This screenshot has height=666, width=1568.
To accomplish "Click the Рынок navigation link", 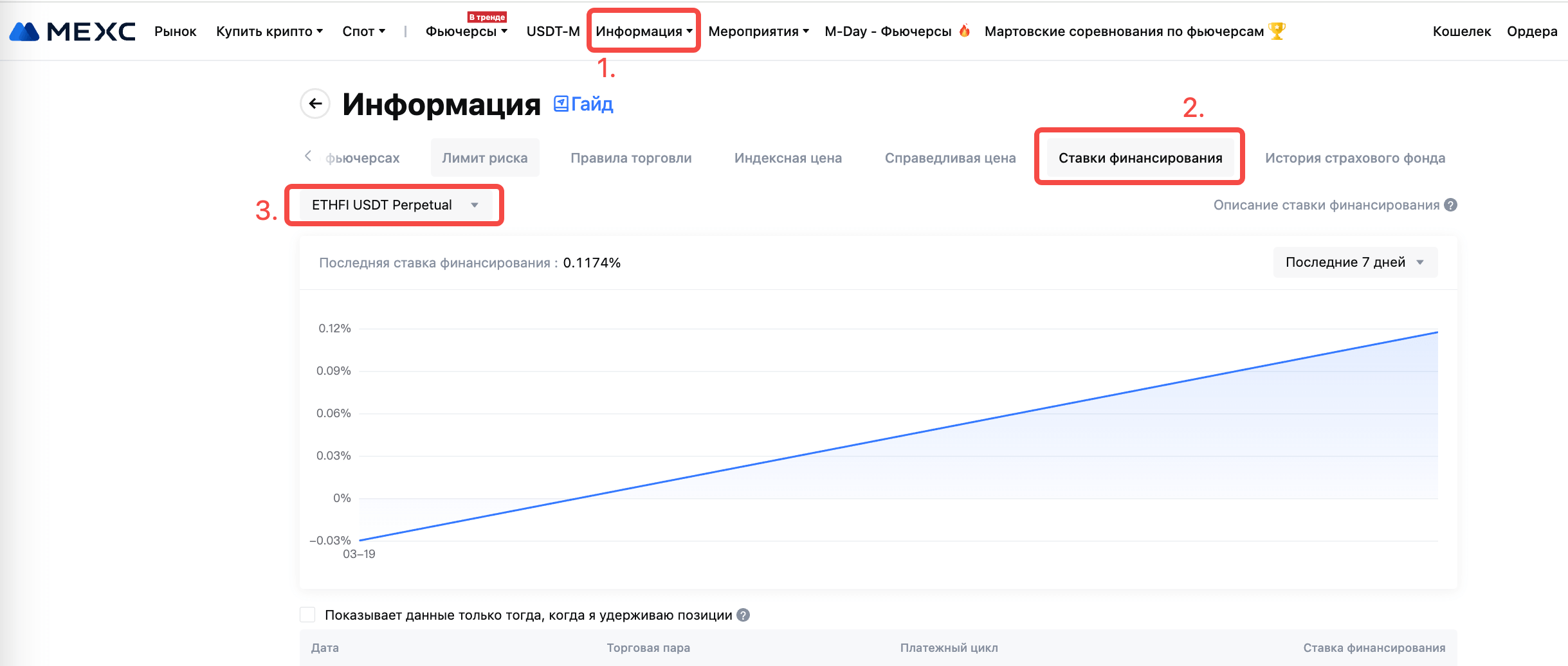I will coord(175,32).
